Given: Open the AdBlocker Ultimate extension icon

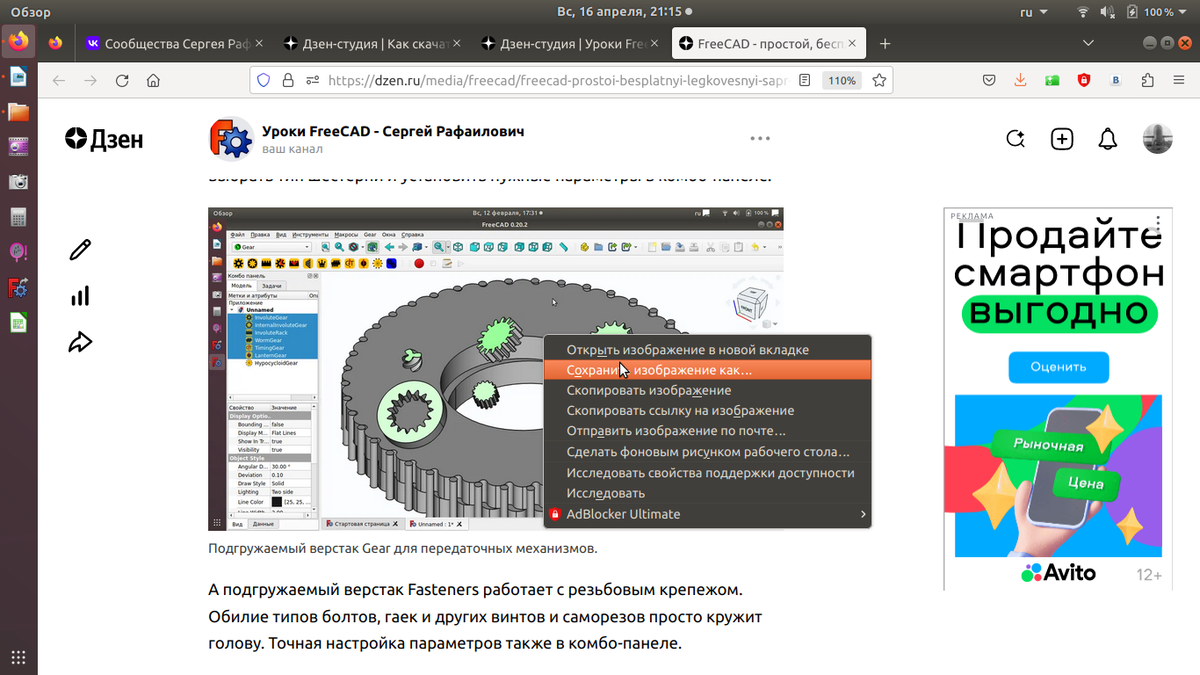Looking at the screenshot, I should (1083, 80).
